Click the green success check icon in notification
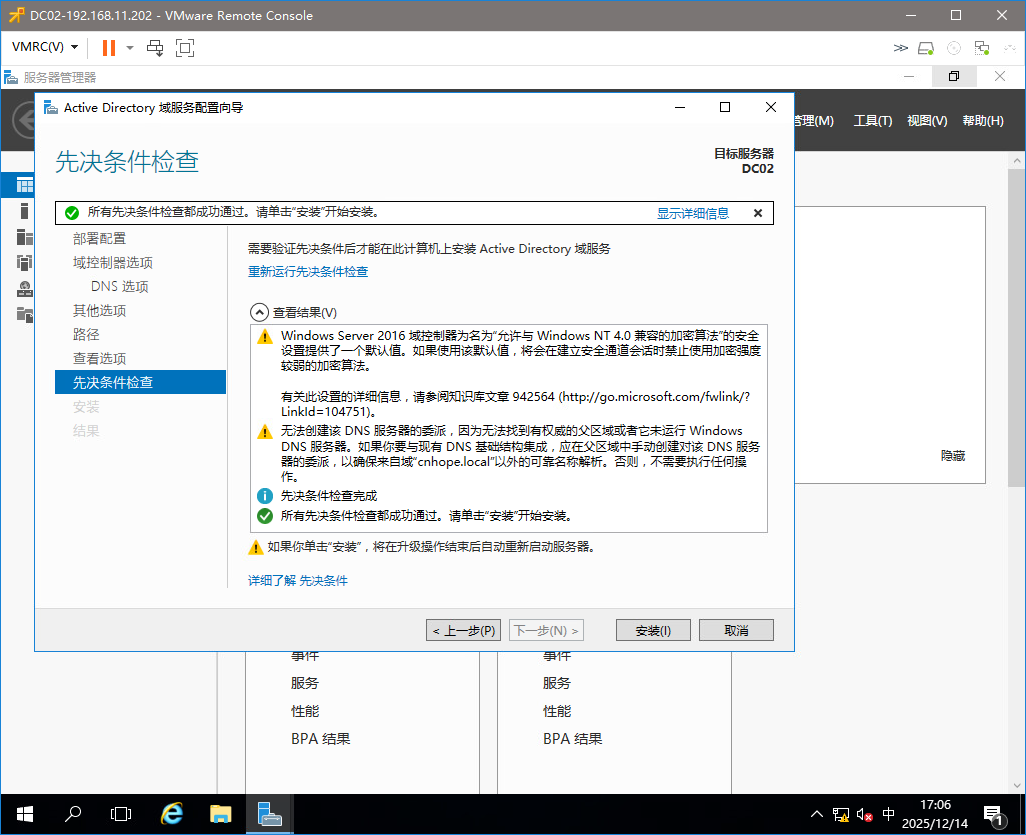1026x835 pixels. click(72, 213)
